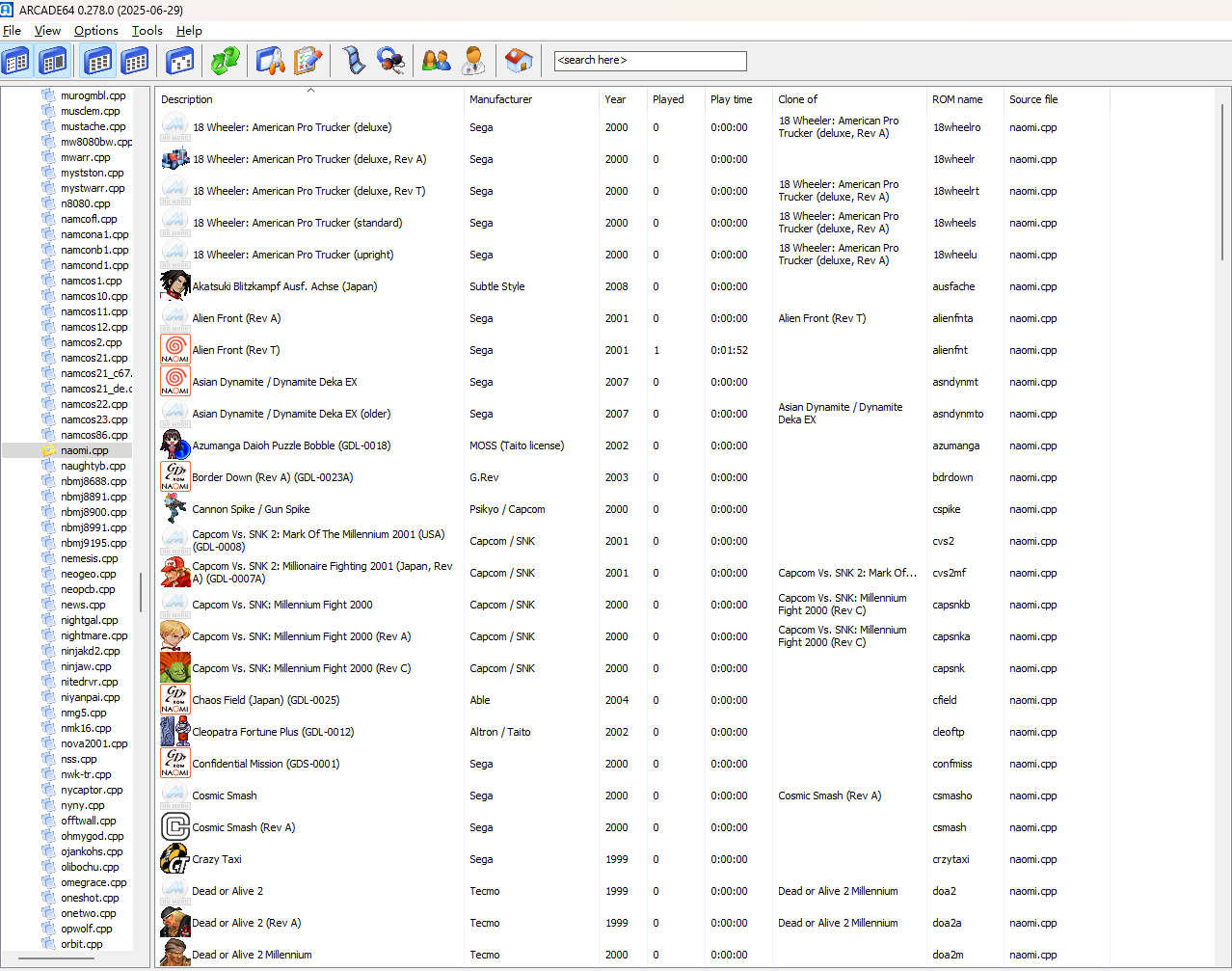Viewport: 1232px width, 971px height.
Task: Click the dotted grouped view toolbar icon
Action: (x=180, y=61)
